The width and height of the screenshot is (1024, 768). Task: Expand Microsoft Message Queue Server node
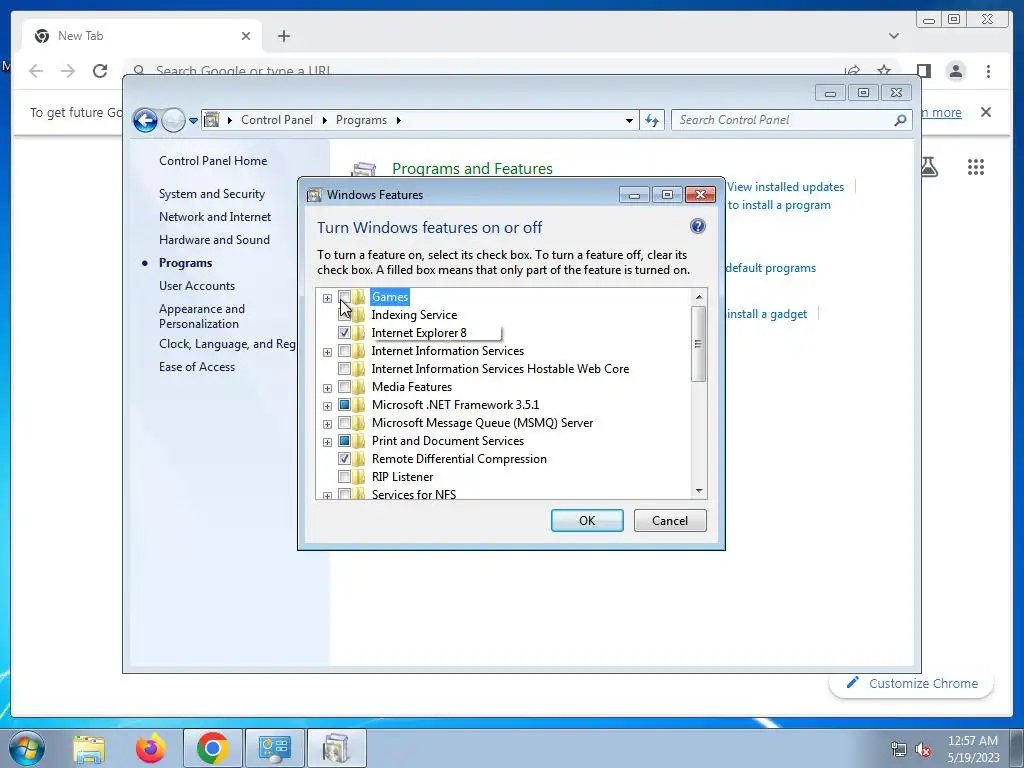(327, 424)
